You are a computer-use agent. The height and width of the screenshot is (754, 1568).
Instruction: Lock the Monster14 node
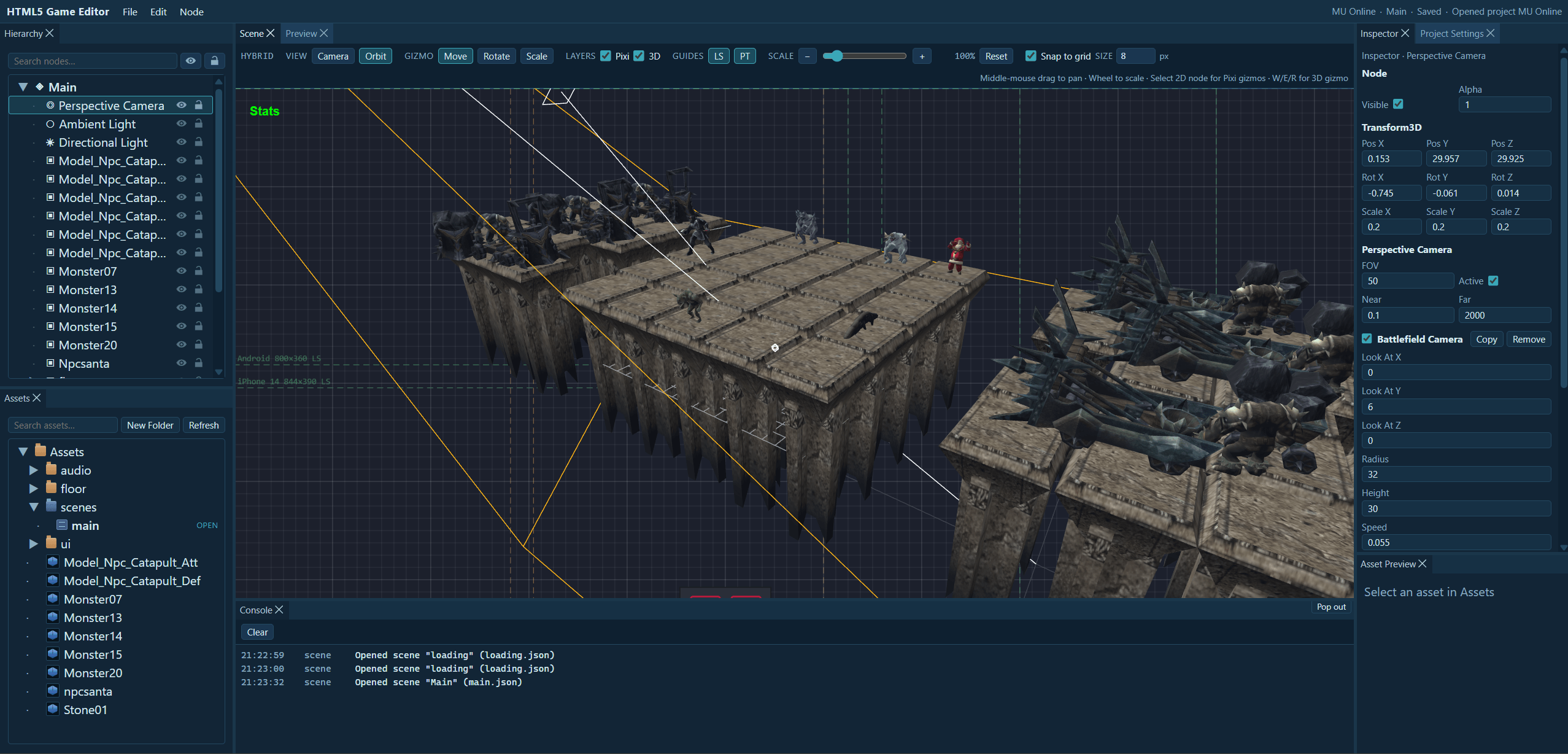click(x=199, y=308)
